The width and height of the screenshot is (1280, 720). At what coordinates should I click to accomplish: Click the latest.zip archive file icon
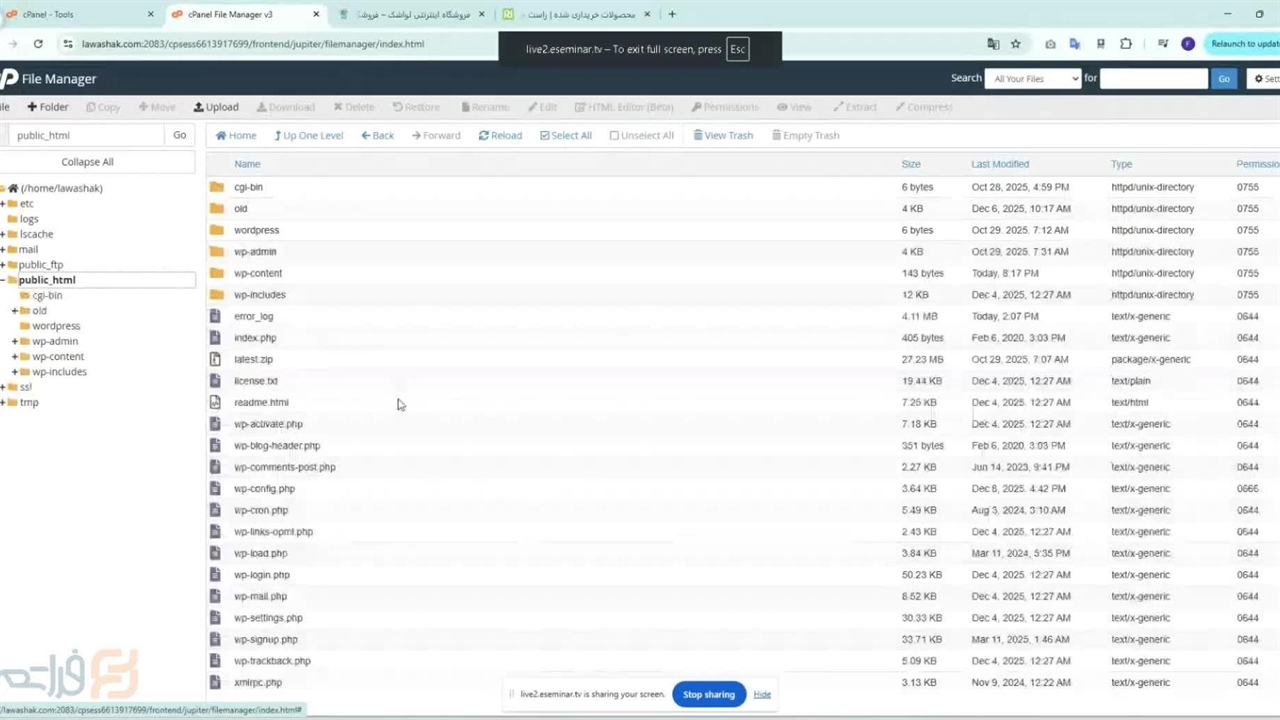[x=215, y=359]
